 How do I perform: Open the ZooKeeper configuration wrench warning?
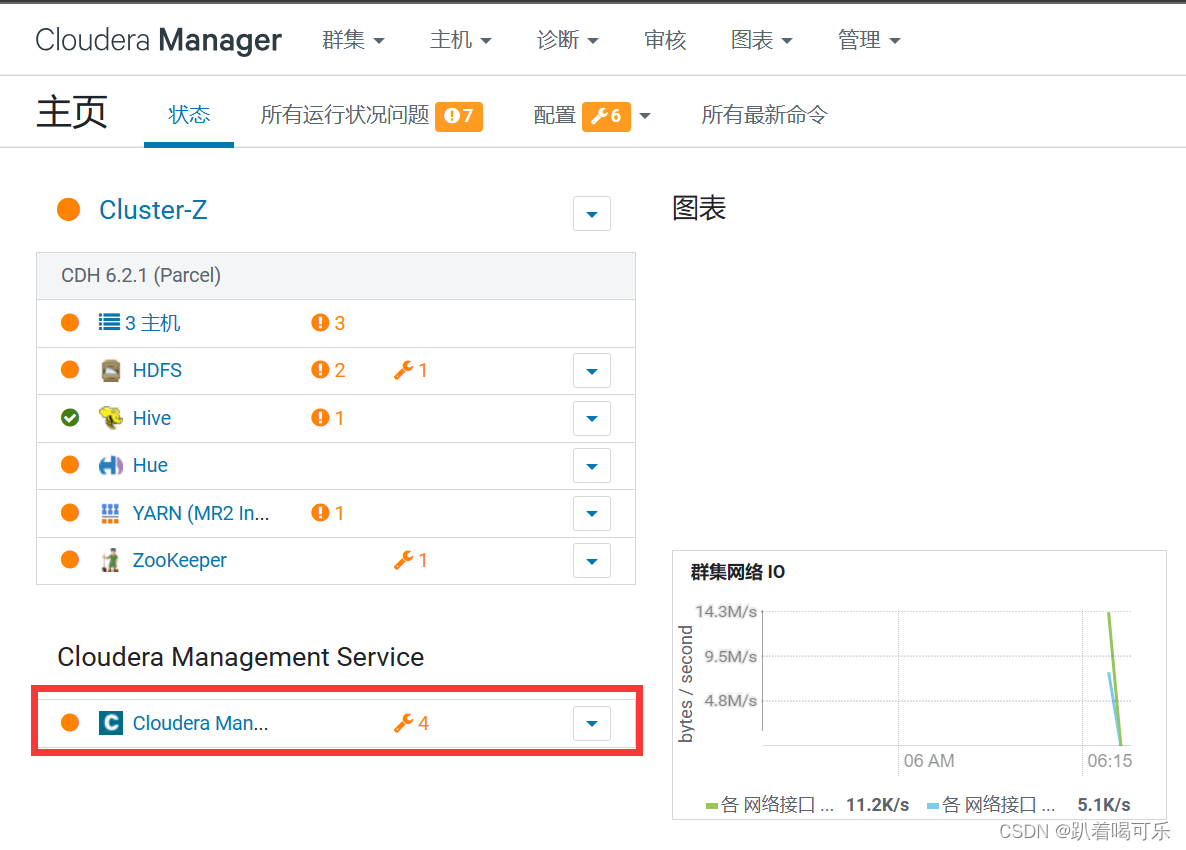tap(411, 560)
